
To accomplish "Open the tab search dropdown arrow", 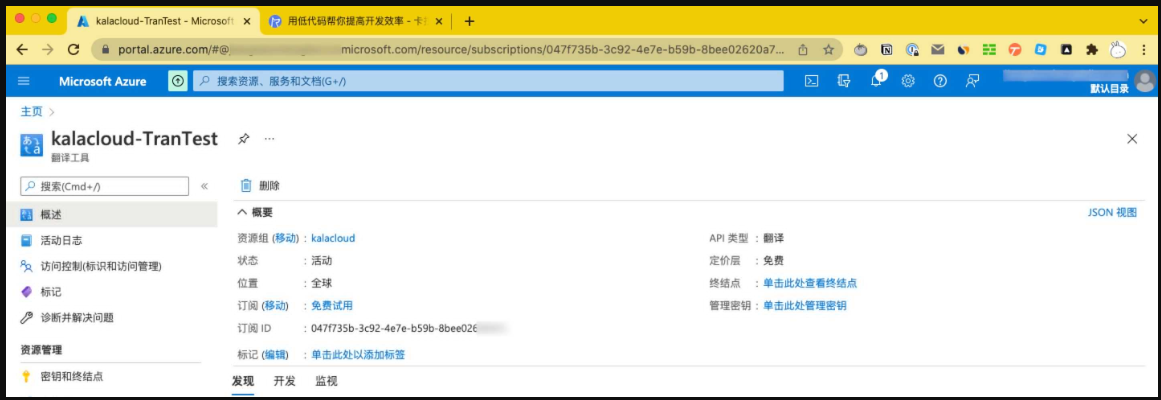I will (x=1143, y=21).
